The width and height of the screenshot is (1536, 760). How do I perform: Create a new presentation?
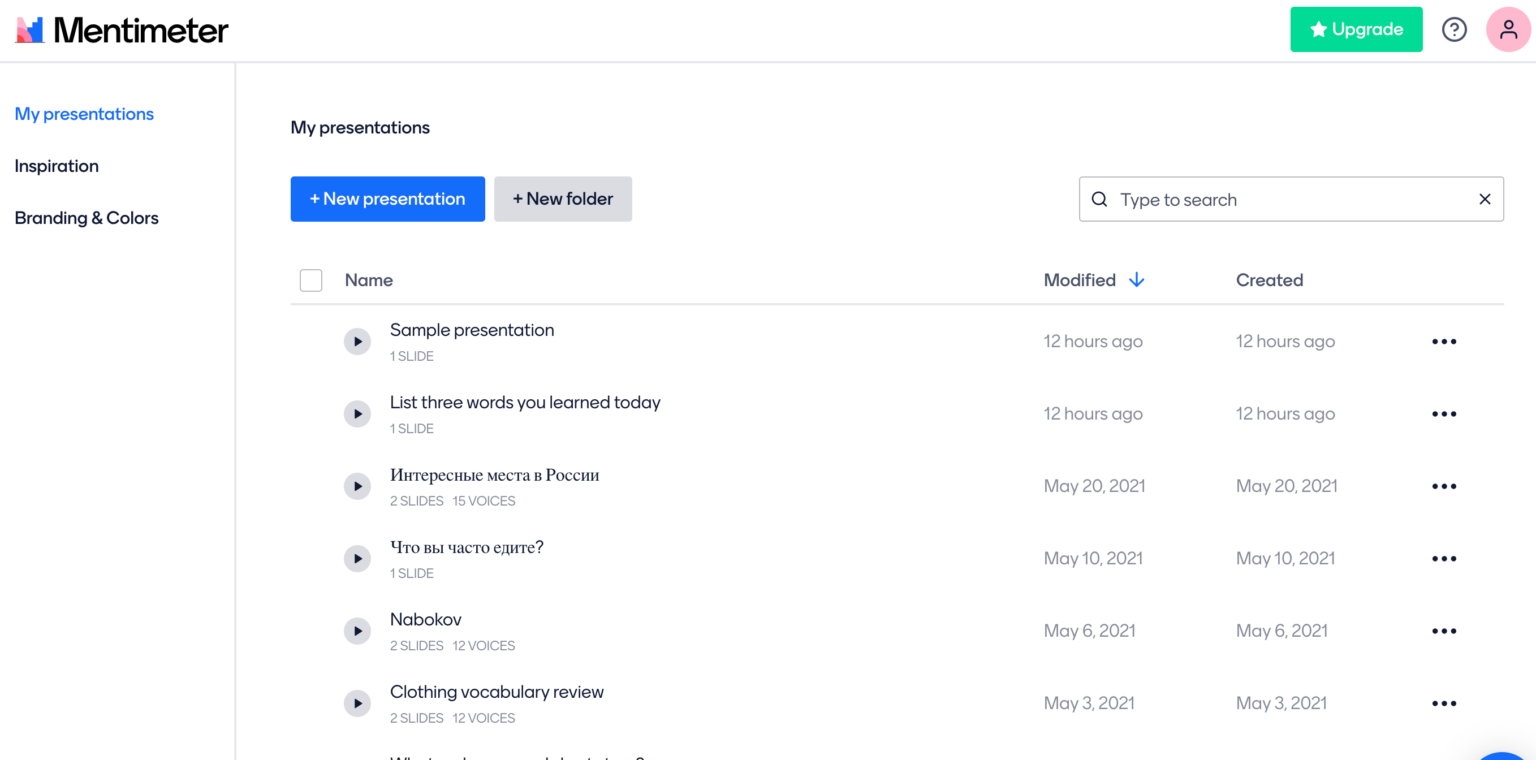click(x=387, y=199)
